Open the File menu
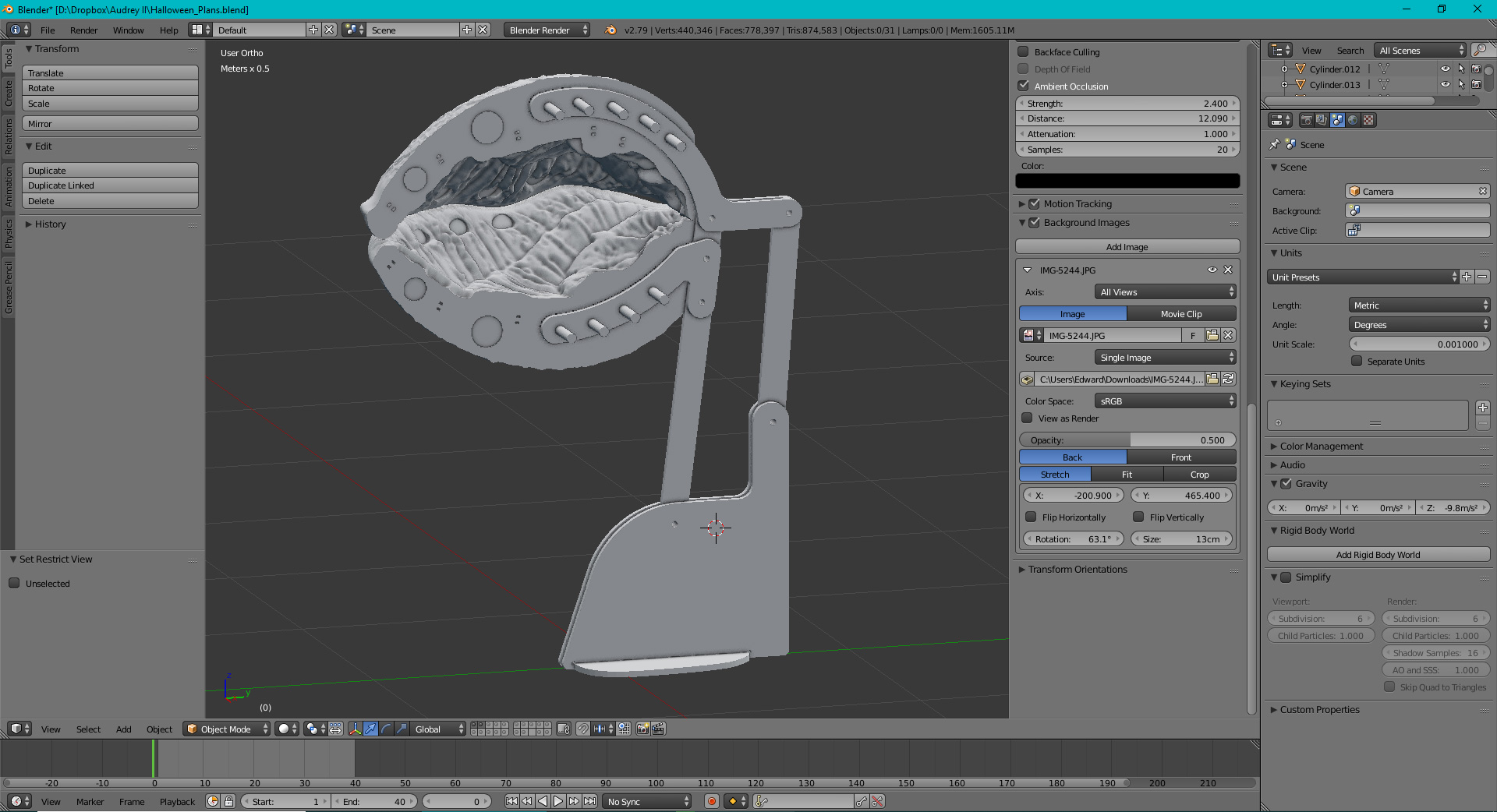The width and height of the screenshot is (1497, 812). click(48, 30)
